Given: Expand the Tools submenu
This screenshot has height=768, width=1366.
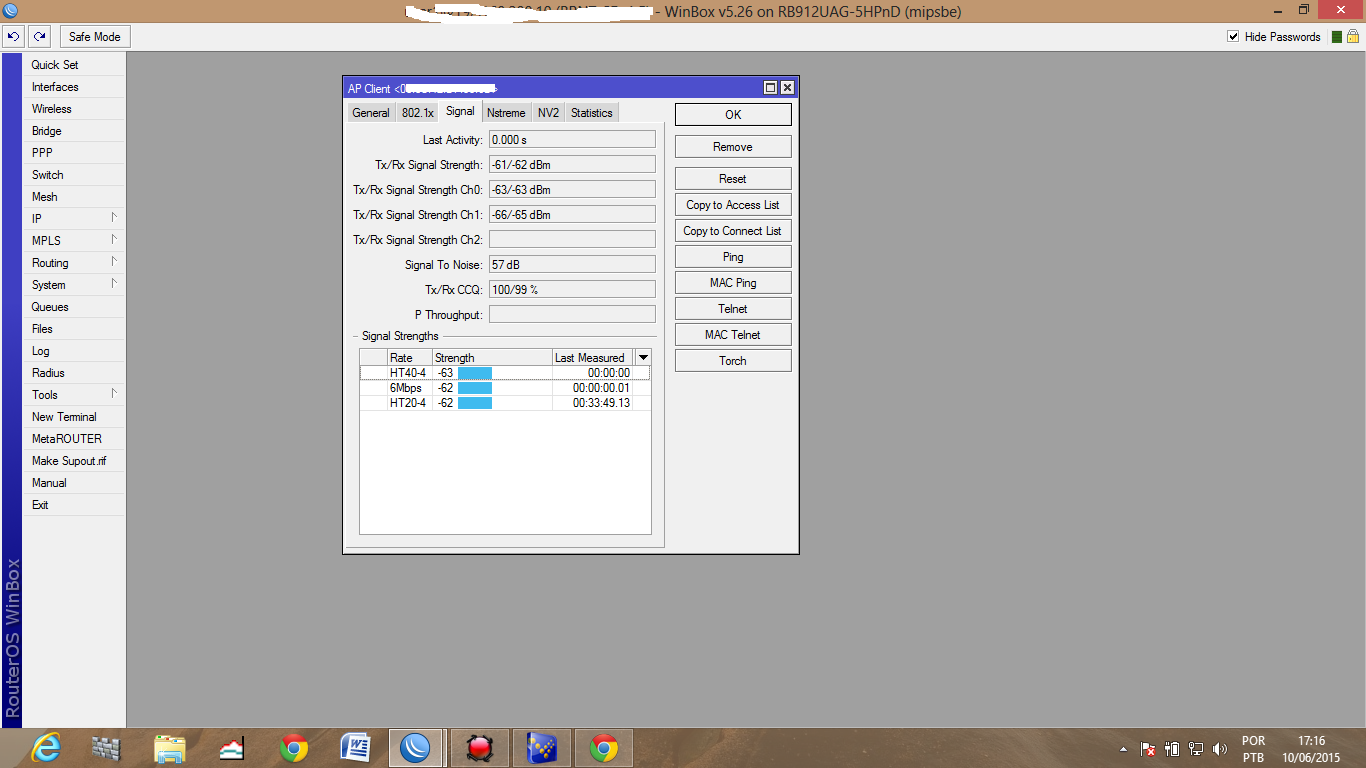Looking at the screenshot, I should pyautogui.click(x=75, y=395).
